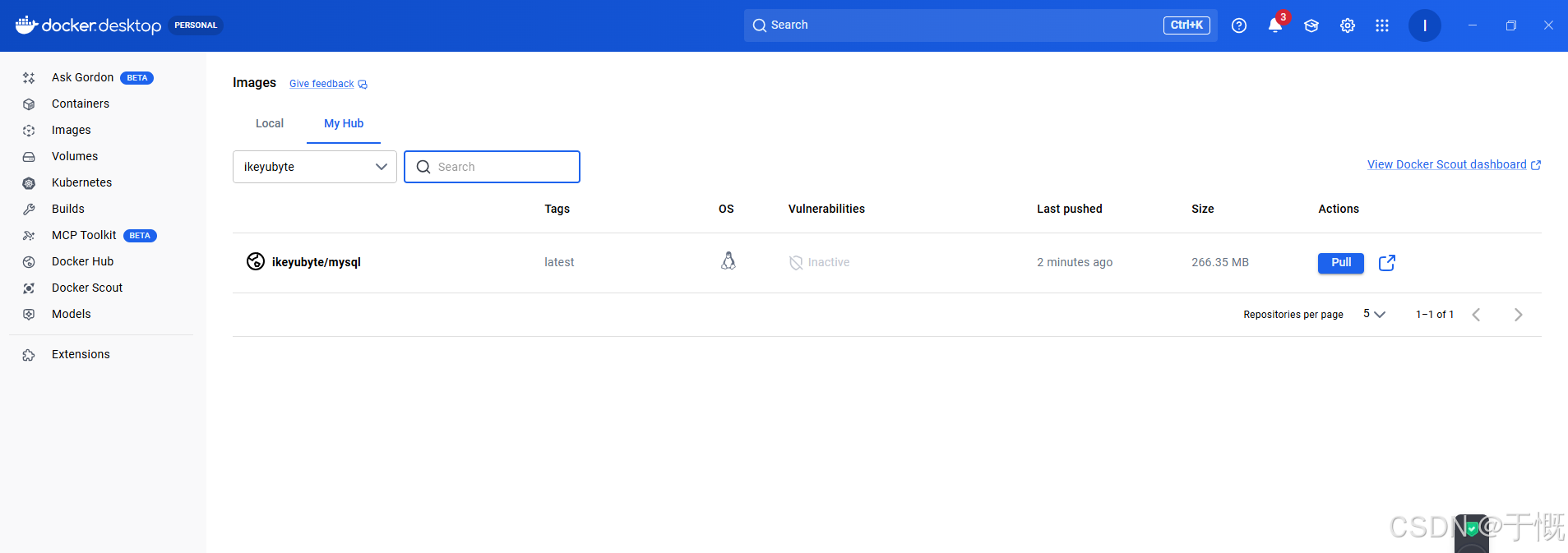Click the Actions column header
Viewport: 1568px width, 553px height.
tap(1339, 209)
